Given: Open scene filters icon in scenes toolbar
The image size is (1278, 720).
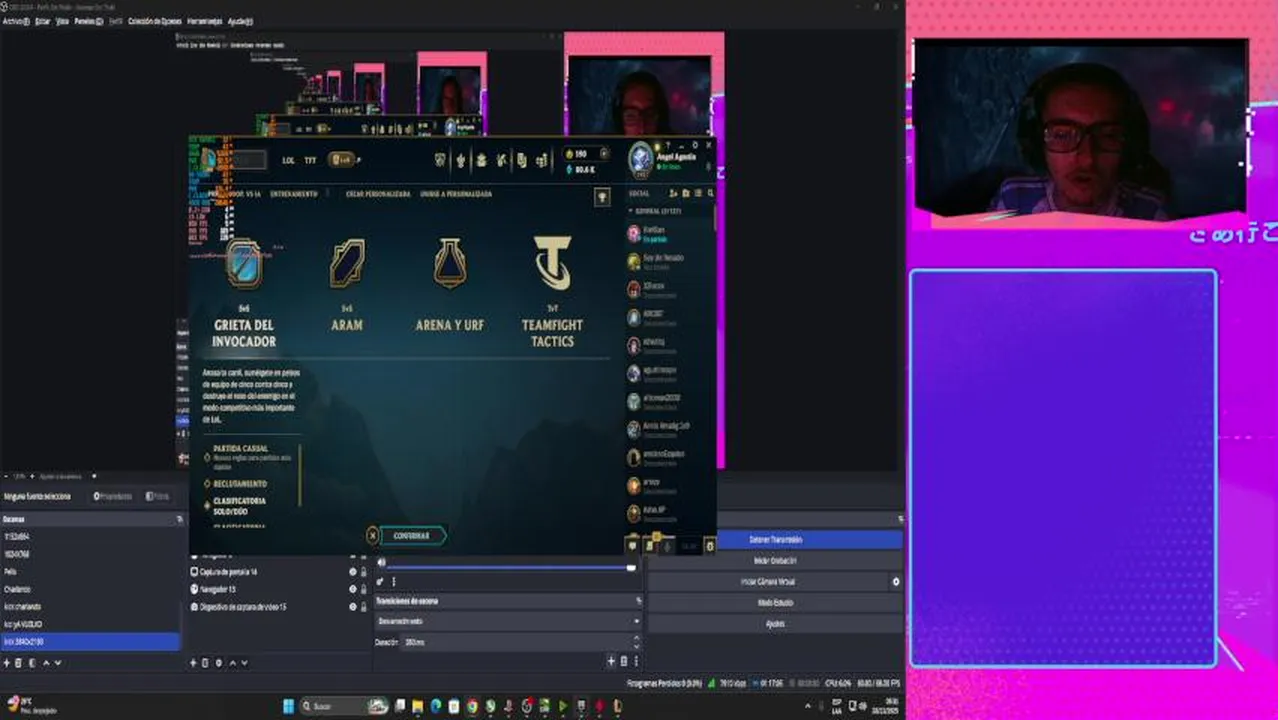Looking at the screenshot, I should 32,663.
